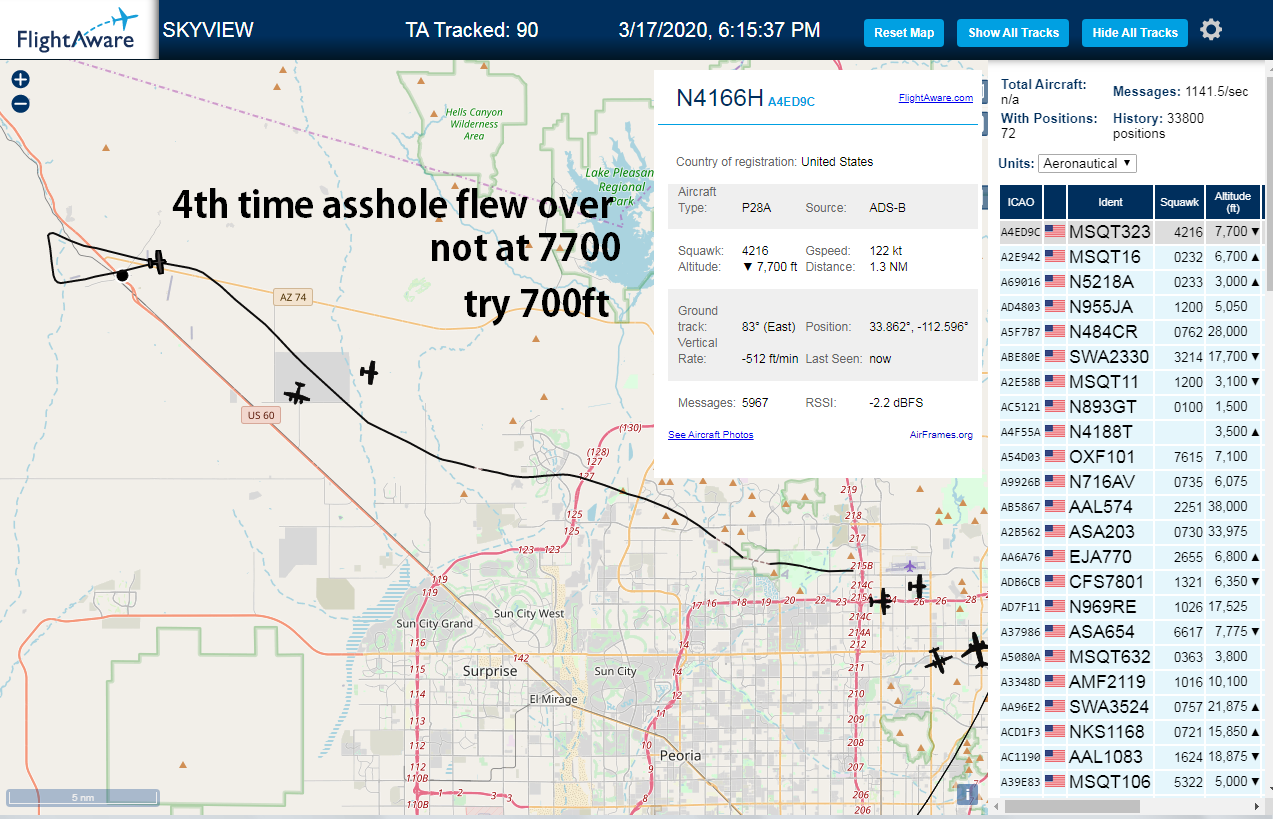Hide all aircraft tracks
This screenshot has width=1273, height=819.
[x=1135, y=33]
